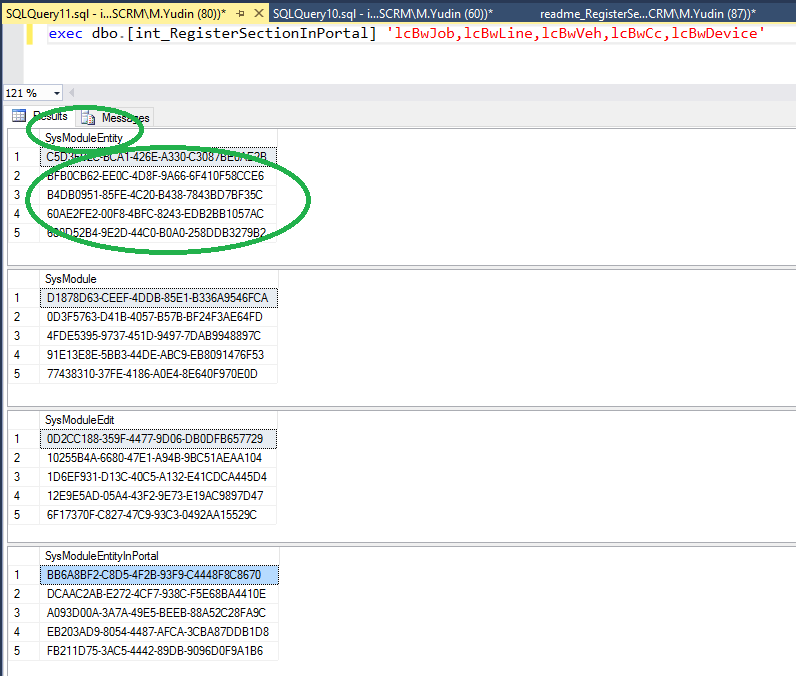
Task: Select row header 5 in the SysModuleEdit grid
Action: pos(24,515)
